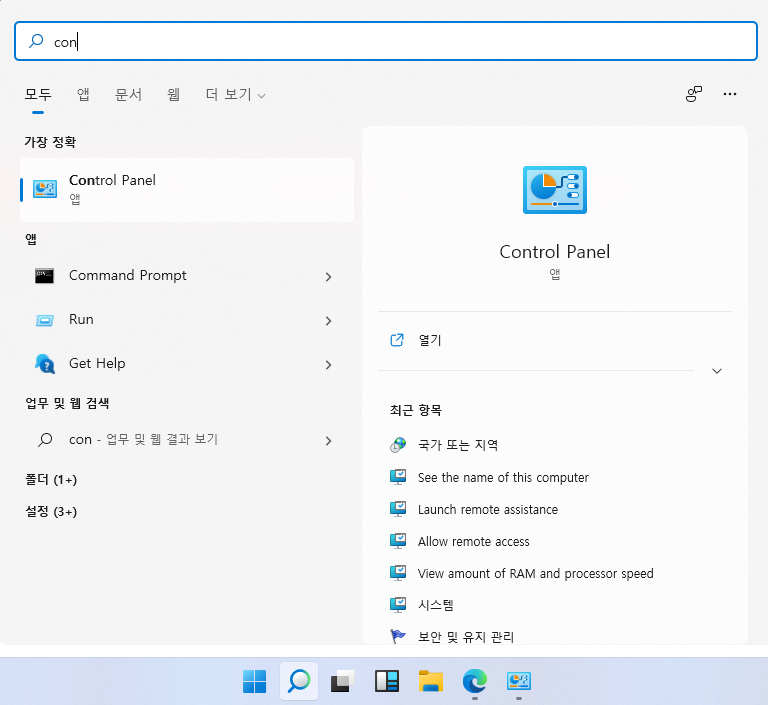Click the Control Panel icon in best match
The width and height of the screenshot is (768, 705).
coord(45,189)
